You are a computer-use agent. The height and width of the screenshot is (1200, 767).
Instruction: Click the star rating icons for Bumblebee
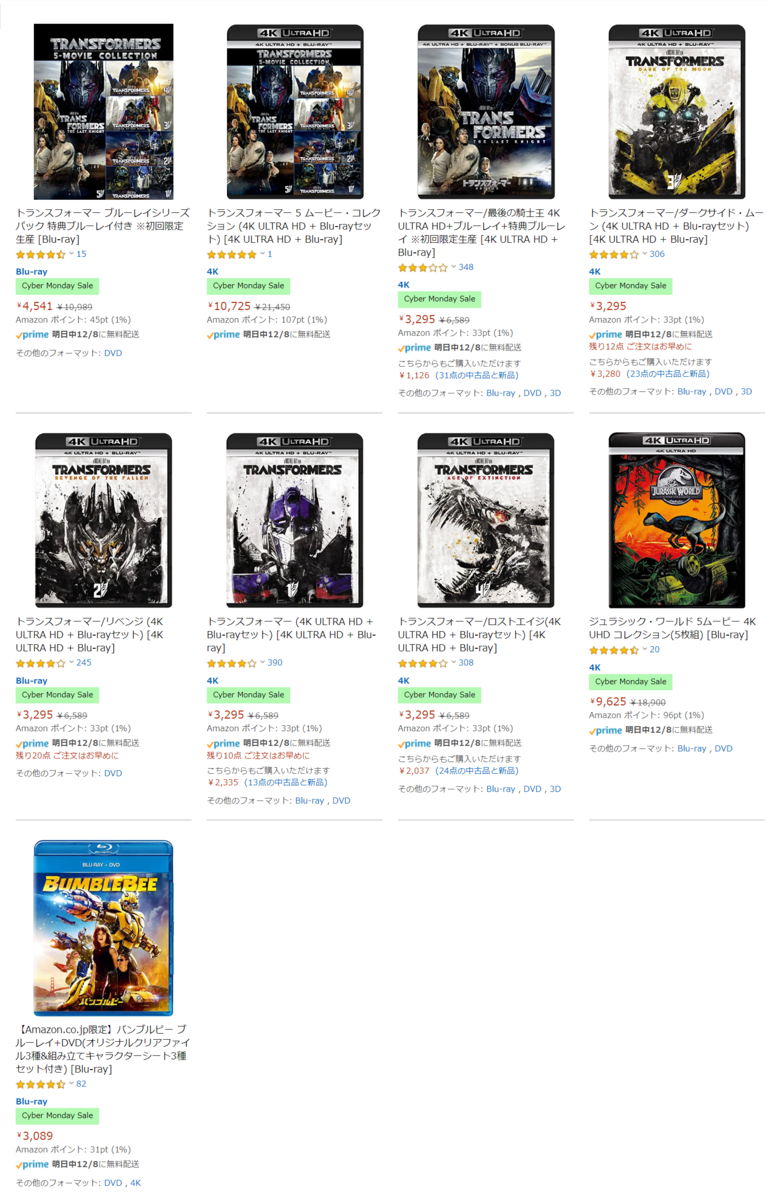tap(41, 1084)
